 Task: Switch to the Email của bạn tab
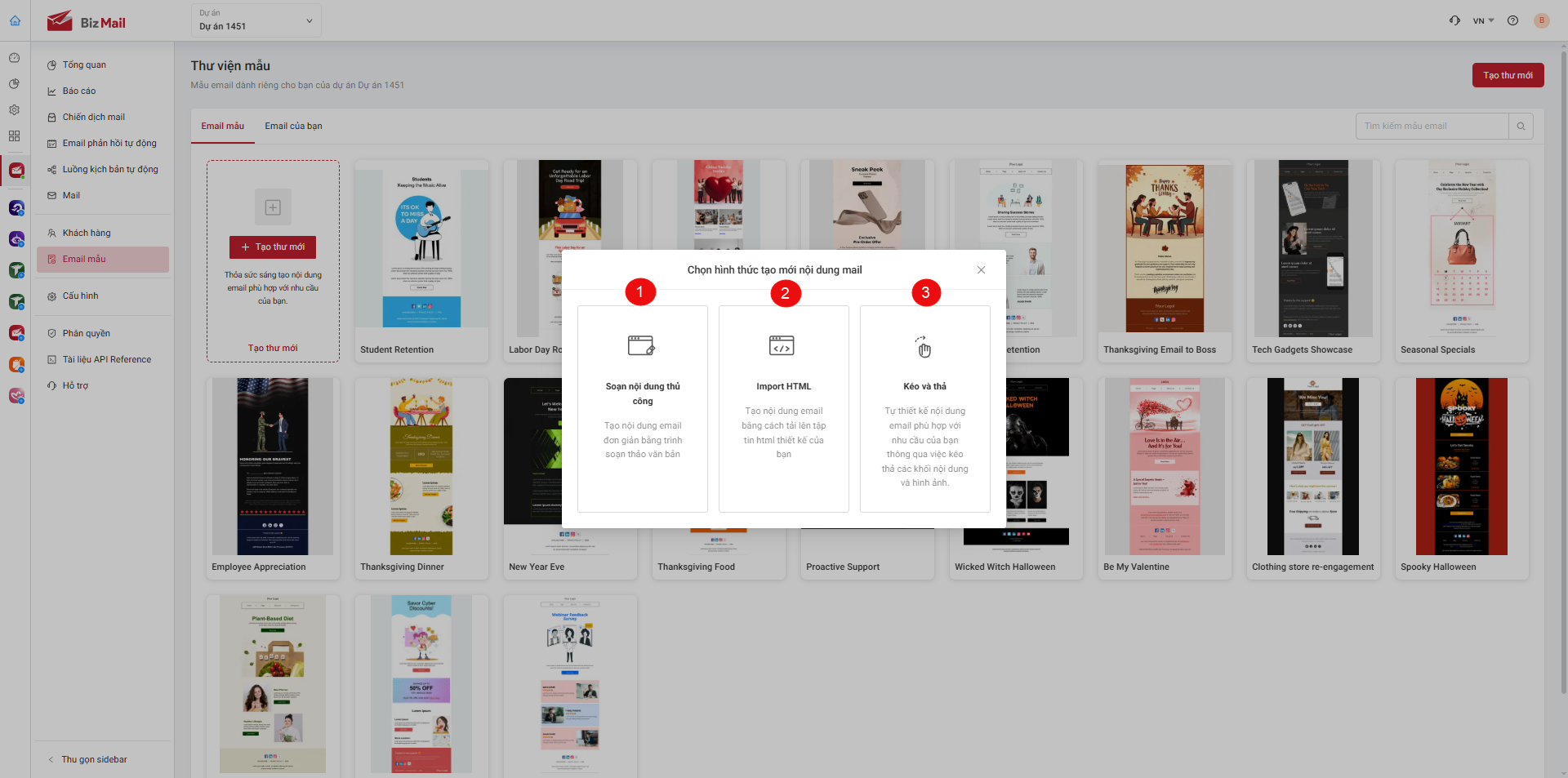[x=293, y=126]
